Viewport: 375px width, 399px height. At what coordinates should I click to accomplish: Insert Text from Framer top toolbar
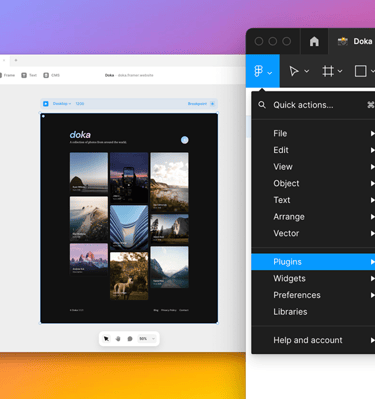point(29,75)
